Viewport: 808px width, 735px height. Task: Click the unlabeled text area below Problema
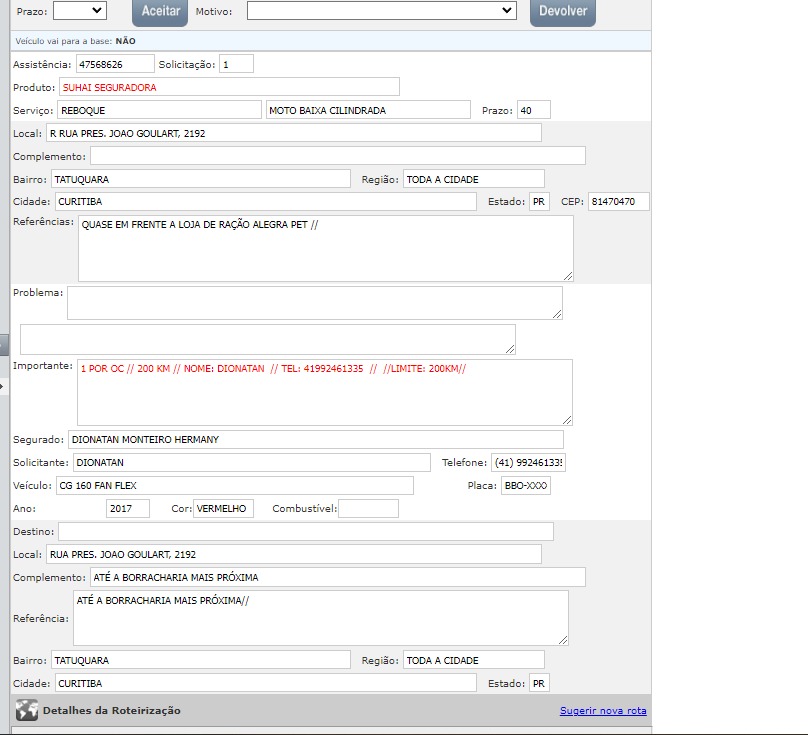click(x=268, y=339)
